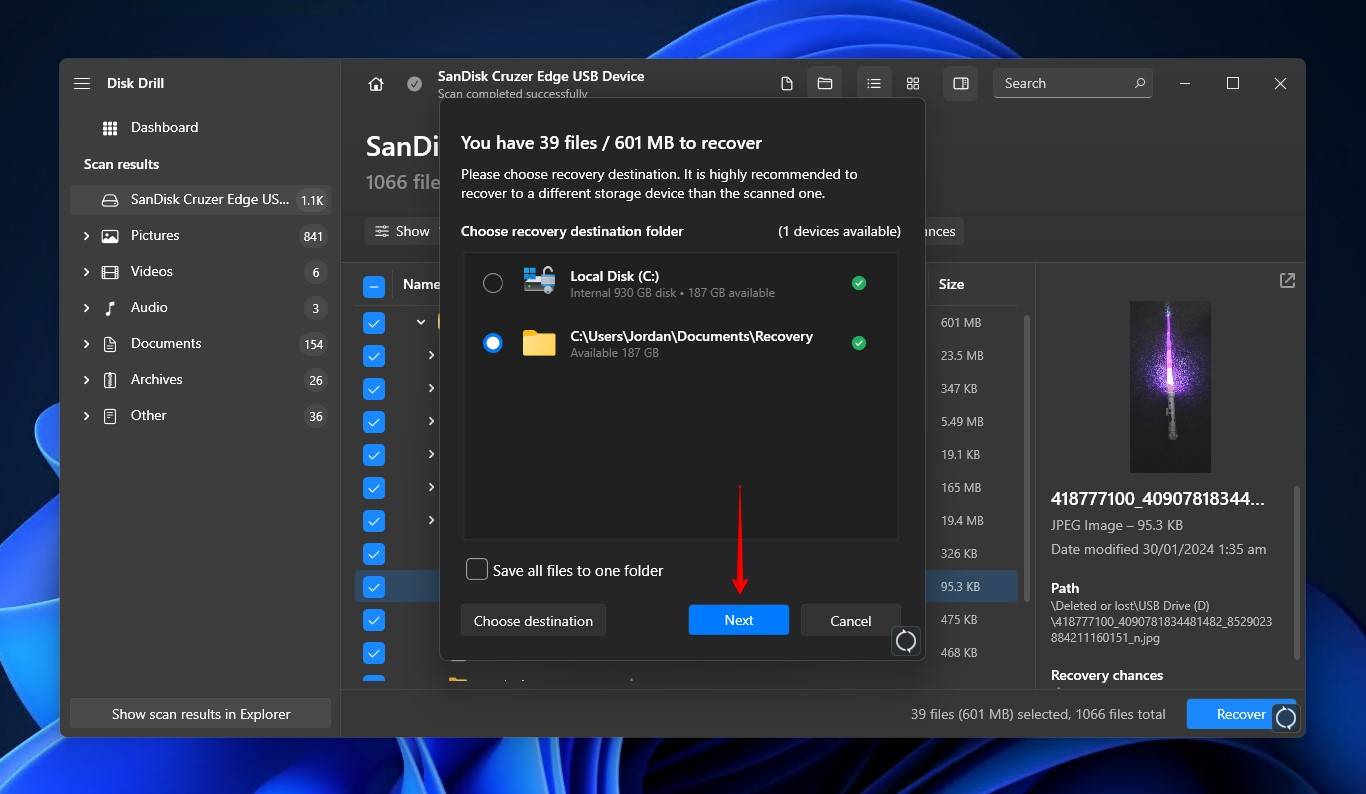The width and height of the screenshot is (1366, 794).
Task: Expand the Archives category chevron
Action: [86, 380]
